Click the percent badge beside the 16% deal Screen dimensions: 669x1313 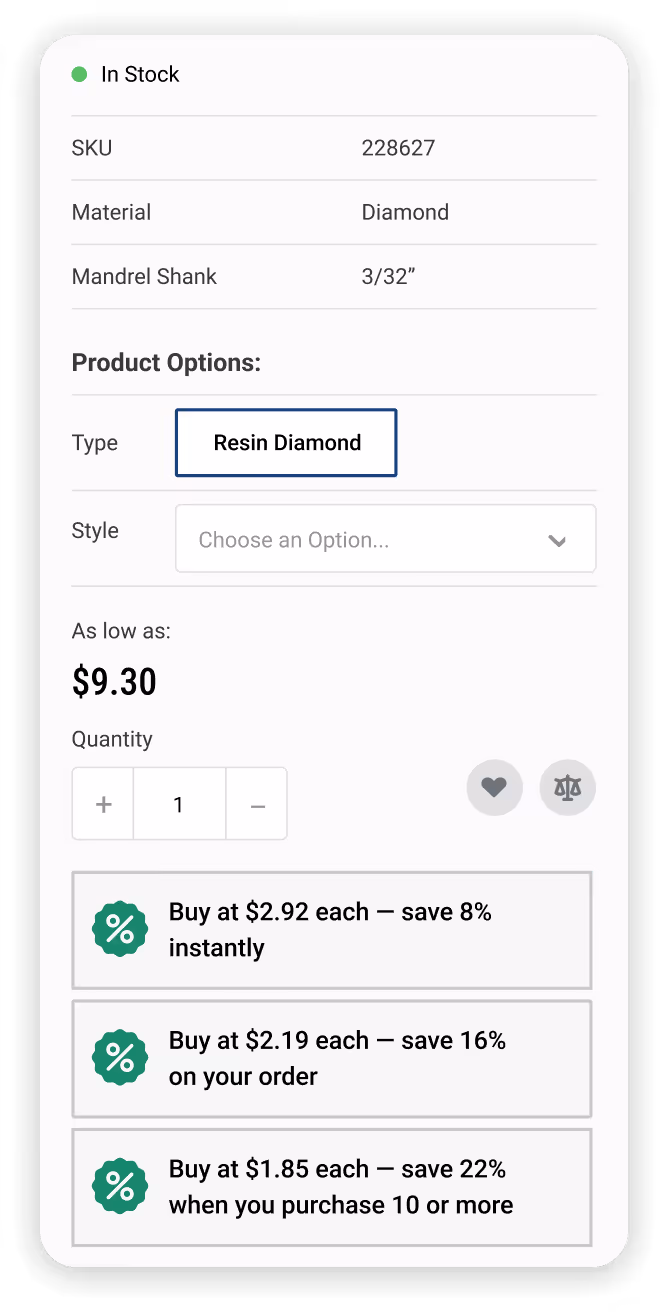click(120, 1058)
